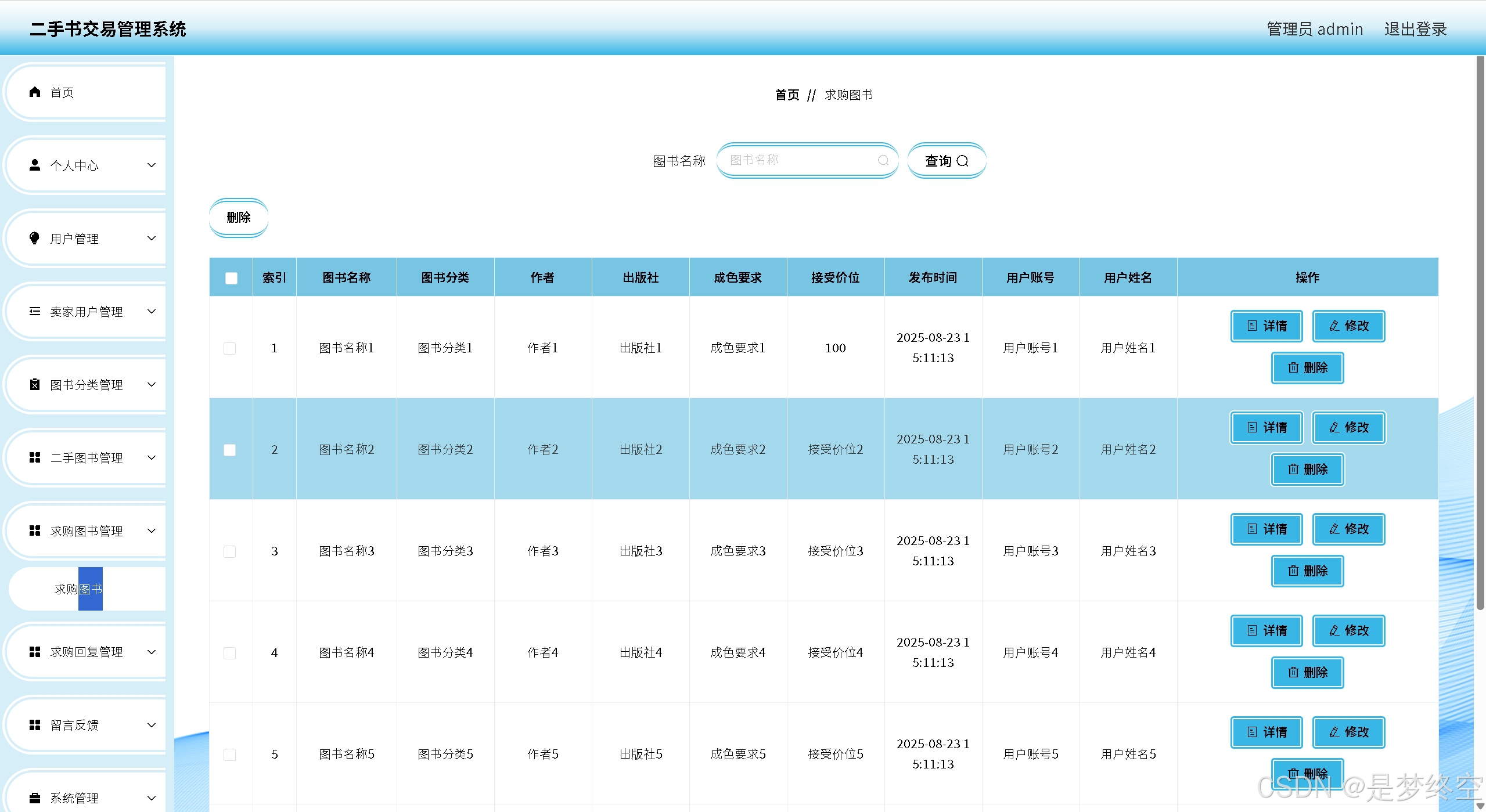Click the 成色要求2 cell
Image resolution: width=1486 pixels, height=812 pixels.
(738, 449)
